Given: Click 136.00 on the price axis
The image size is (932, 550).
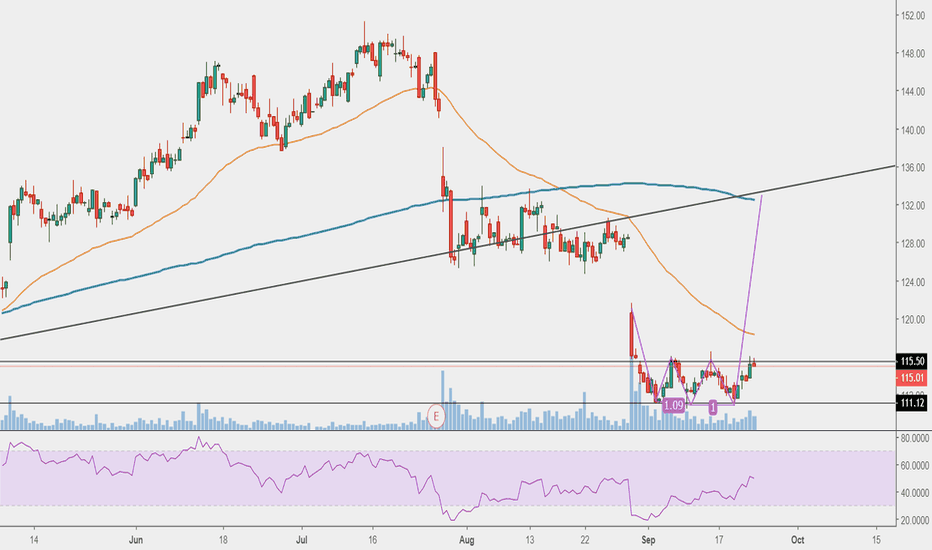Looking at the screenshot, I should [912, 168].
